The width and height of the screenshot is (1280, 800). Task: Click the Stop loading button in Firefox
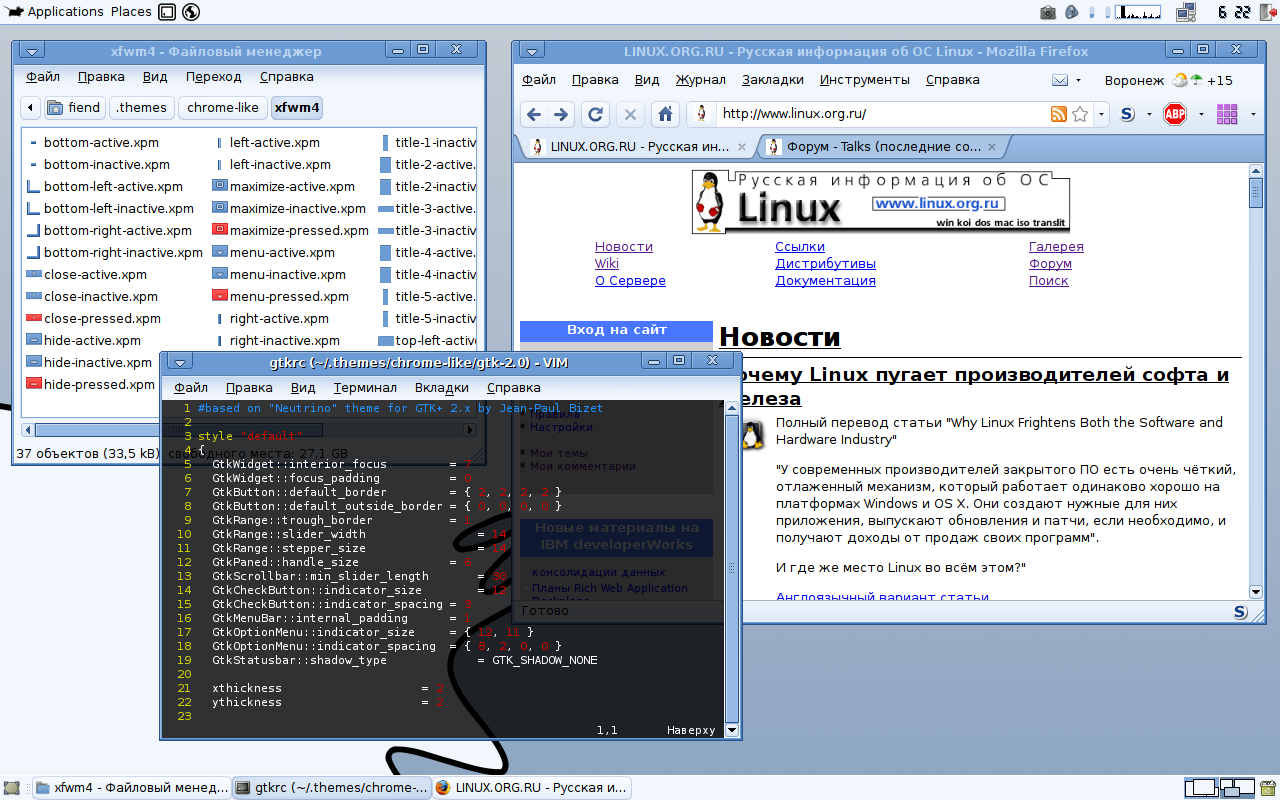630,114
